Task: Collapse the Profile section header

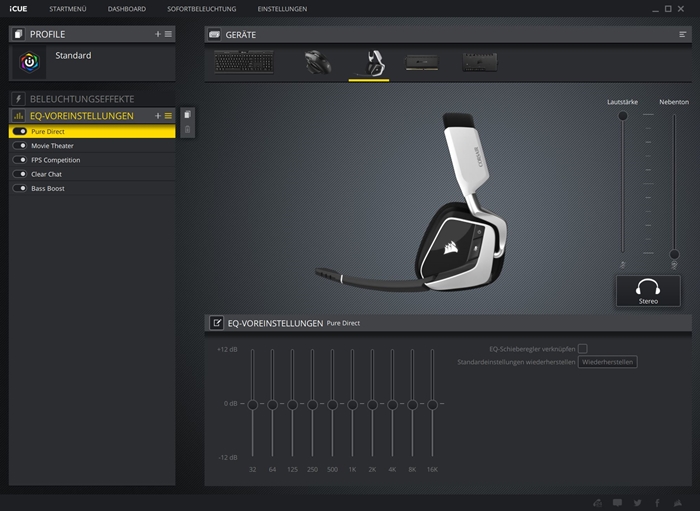Action: [92, 34]
